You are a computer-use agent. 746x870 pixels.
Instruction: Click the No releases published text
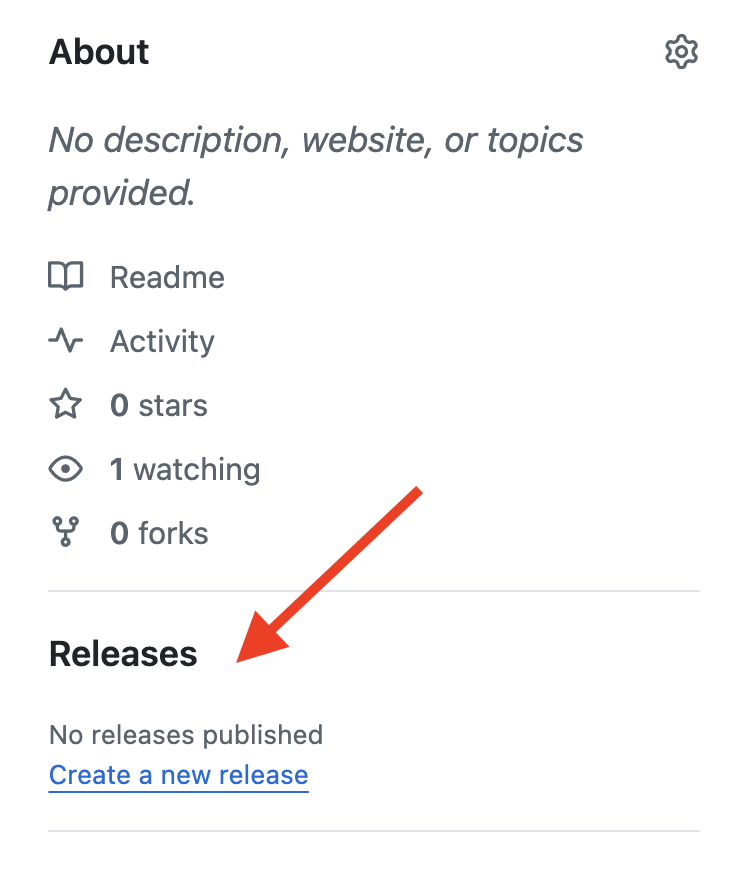186,735
